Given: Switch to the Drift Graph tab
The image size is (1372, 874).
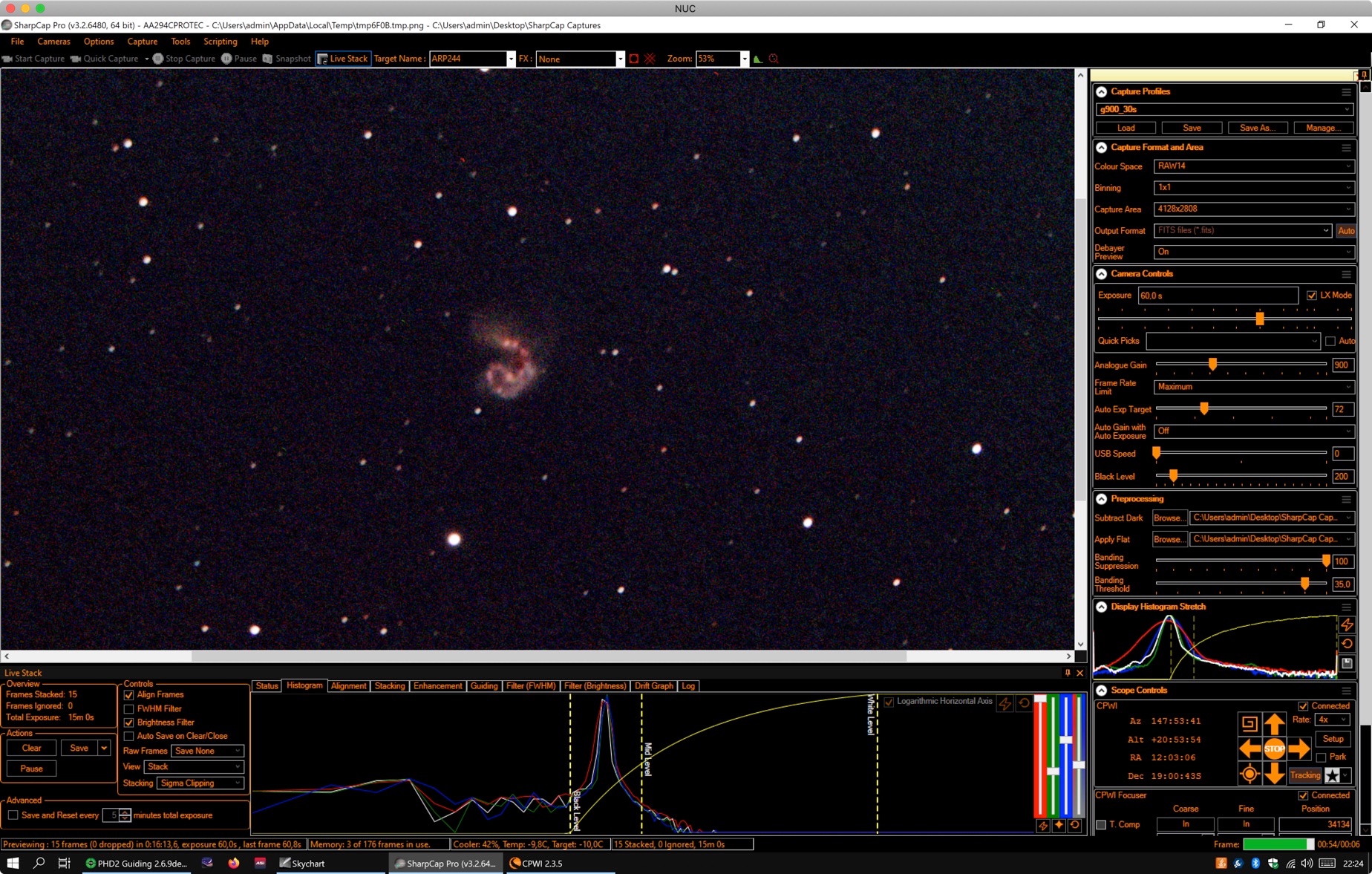Looking at the screenshot, I should point(653,686).
